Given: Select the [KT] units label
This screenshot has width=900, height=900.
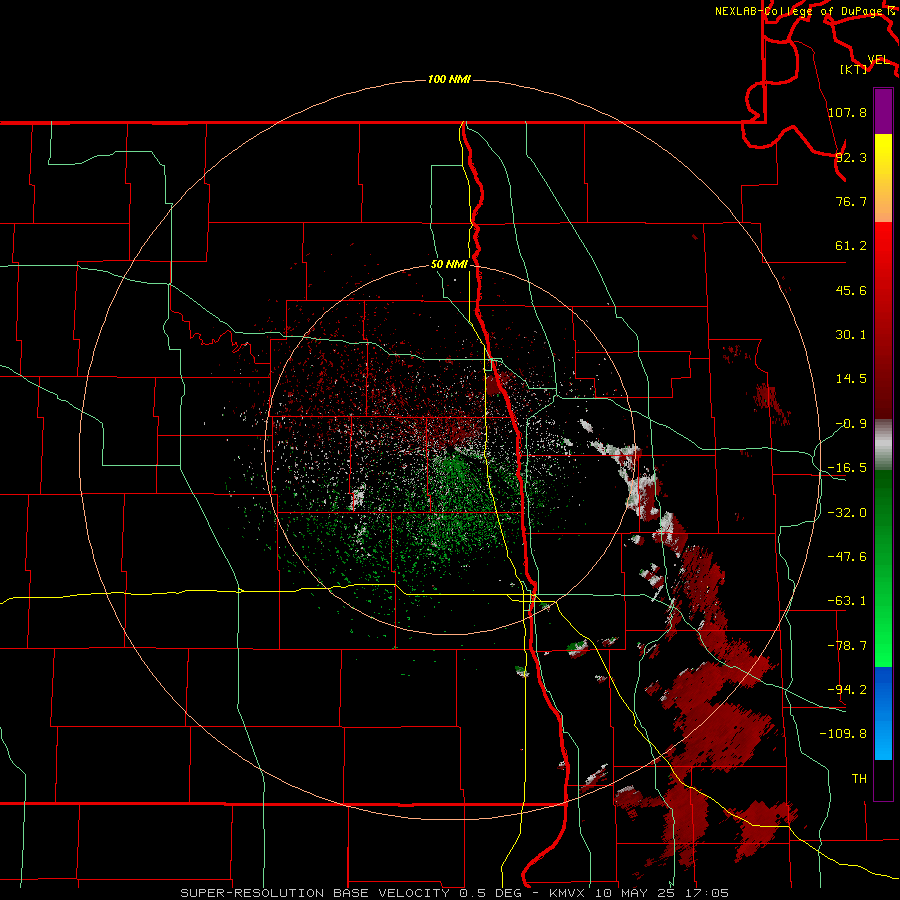Looking at the screenshot, I should tap(853, 69).
